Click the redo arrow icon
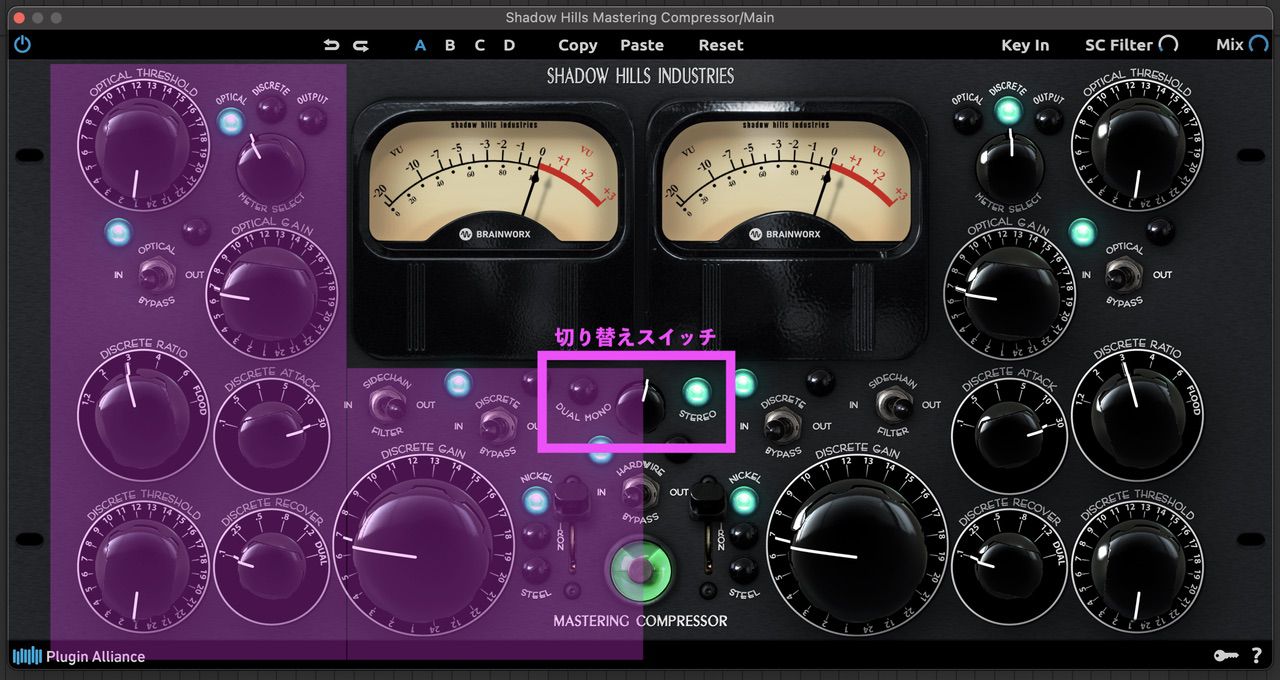Screen dimensions: 1280x680 tap(361, 45)
